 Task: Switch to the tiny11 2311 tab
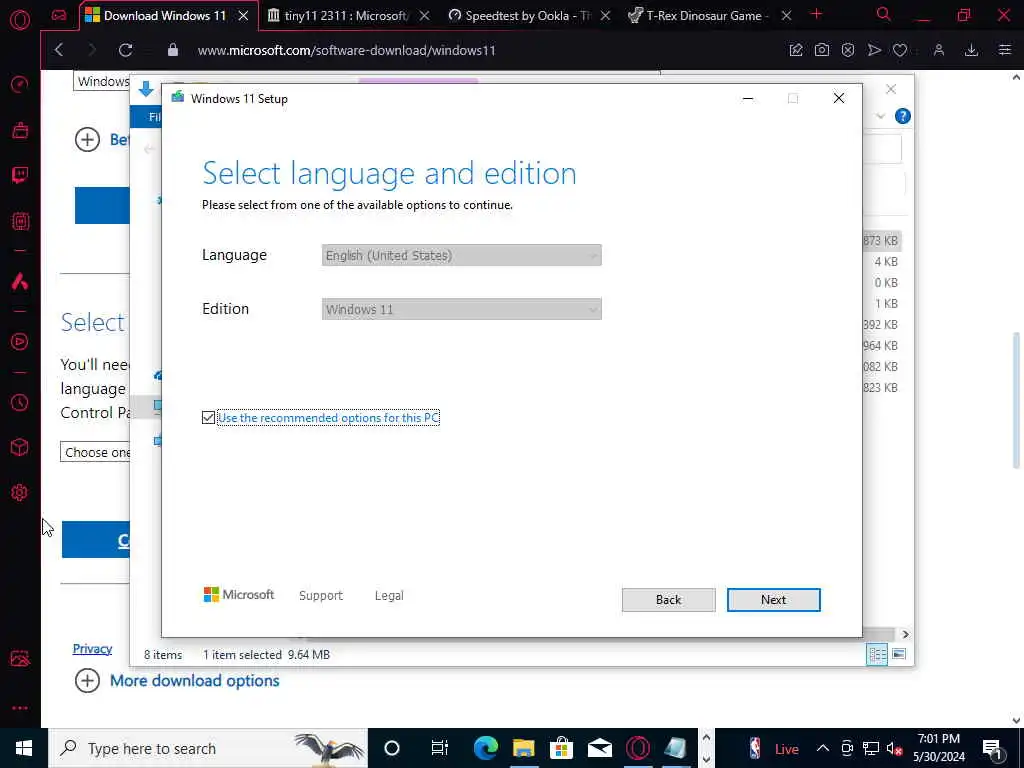click(x=346, y=16)
